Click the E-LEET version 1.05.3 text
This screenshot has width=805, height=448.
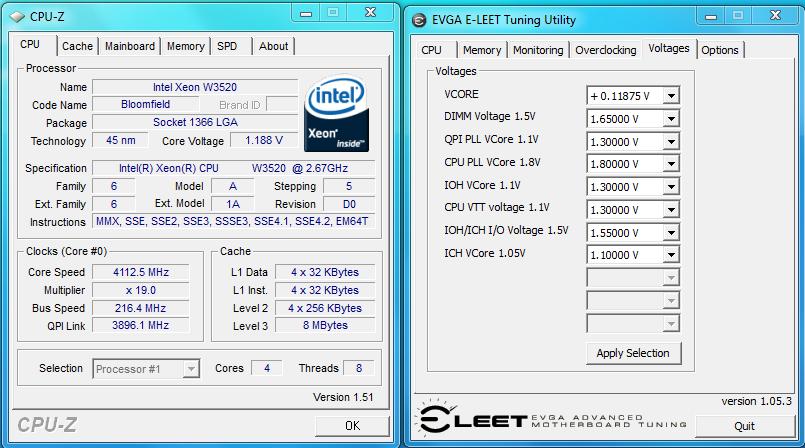tap(756, 401)
